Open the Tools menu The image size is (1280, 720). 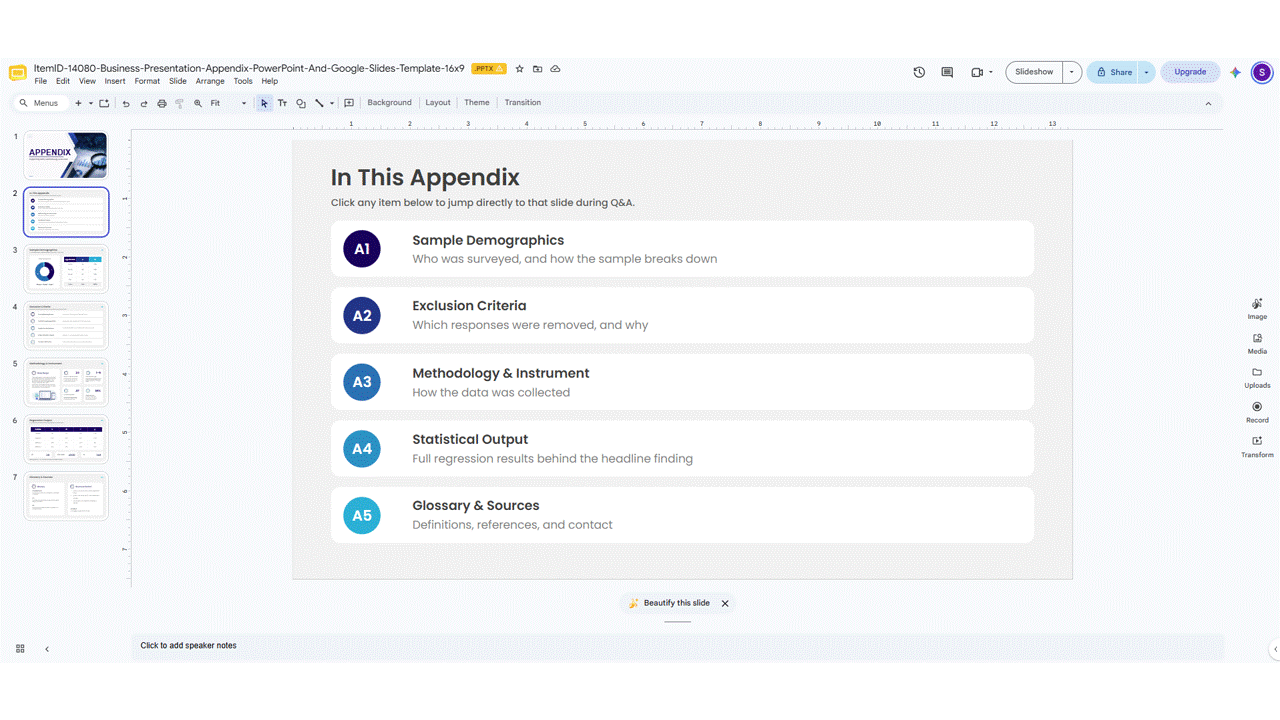pyautogui.click(x=243, y=82)
